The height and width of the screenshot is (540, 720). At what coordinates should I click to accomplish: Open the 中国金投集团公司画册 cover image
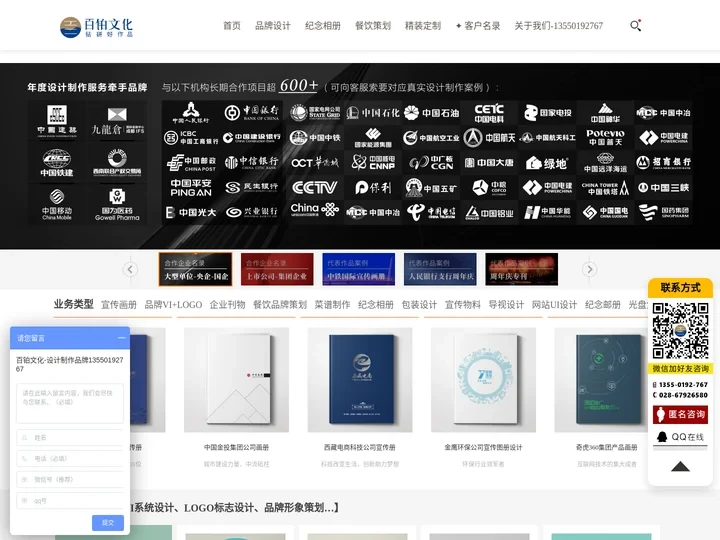pos(236,380)
